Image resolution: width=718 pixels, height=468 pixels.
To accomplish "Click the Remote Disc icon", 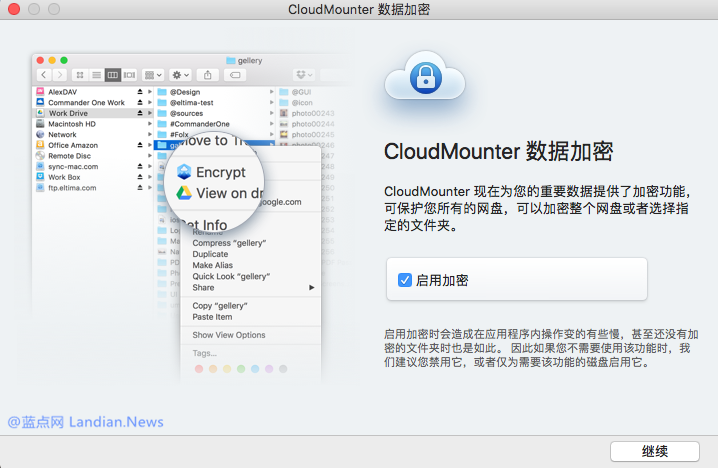I will click(x=40, y=156).
